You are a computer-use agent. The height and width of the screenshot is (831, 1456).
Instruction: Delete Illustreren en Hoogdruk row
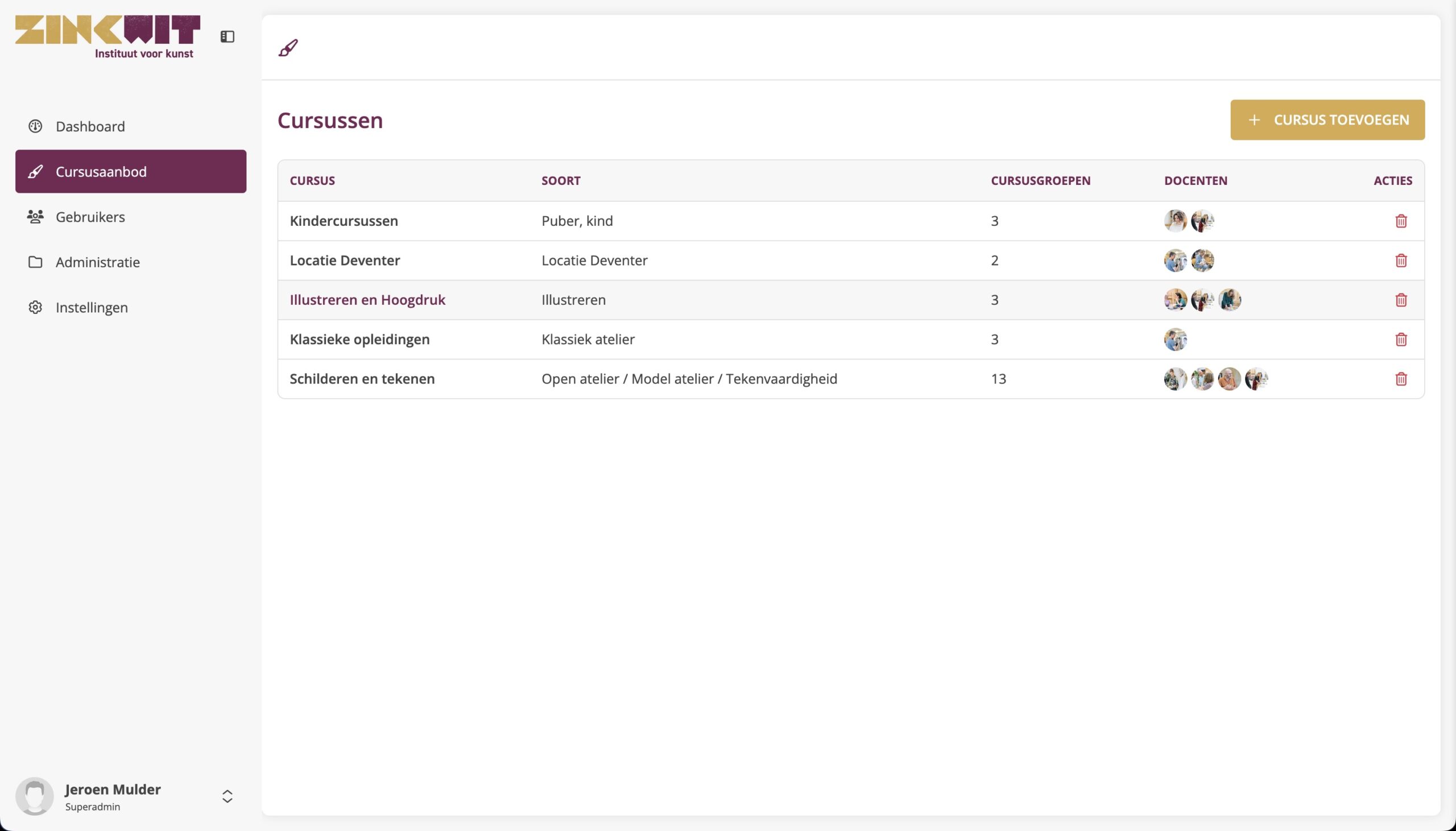click(x=1401, y=300)
